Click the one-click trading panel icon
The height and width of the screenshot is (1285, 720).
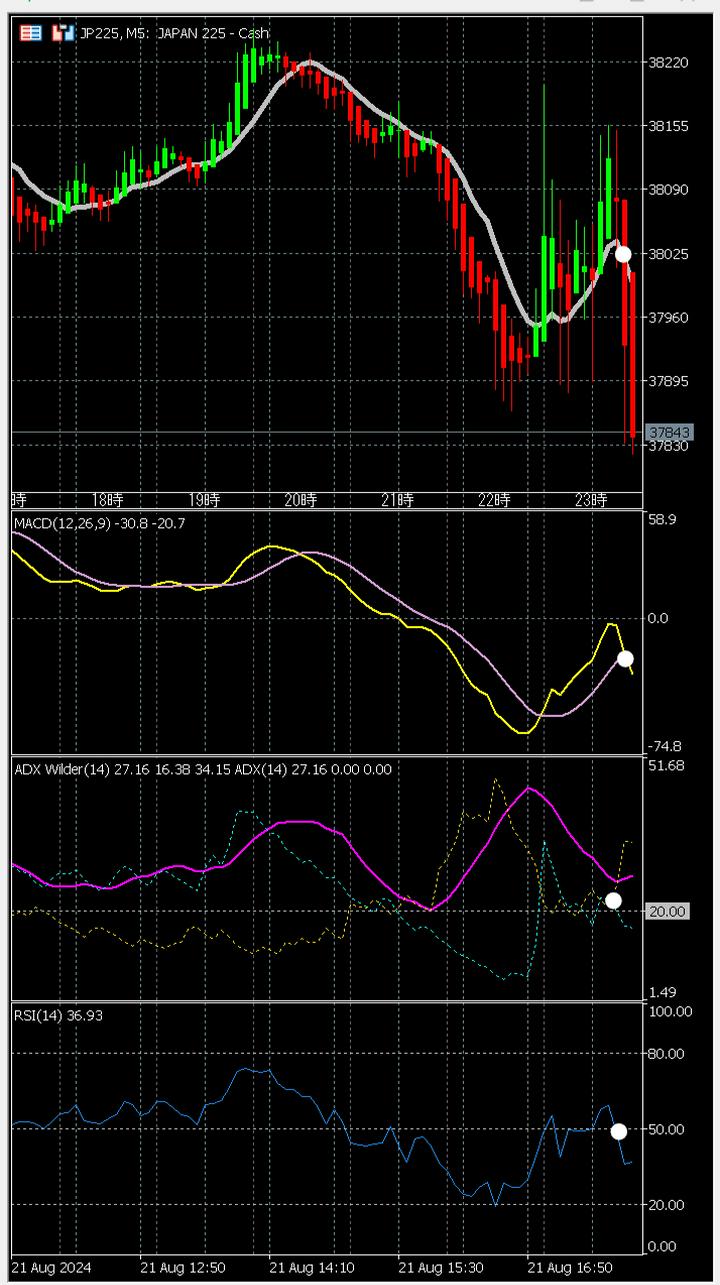31,33
